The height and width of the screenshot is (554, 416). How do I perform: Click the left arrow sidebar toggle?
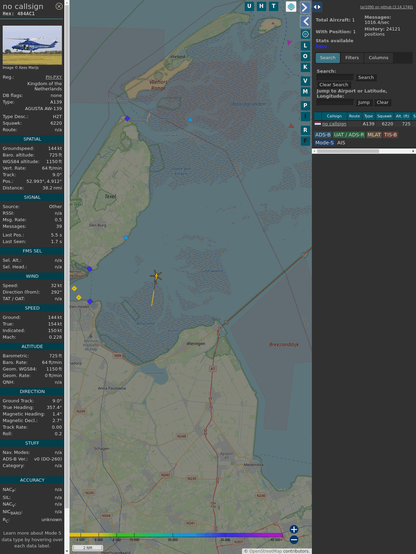point(305,22)
